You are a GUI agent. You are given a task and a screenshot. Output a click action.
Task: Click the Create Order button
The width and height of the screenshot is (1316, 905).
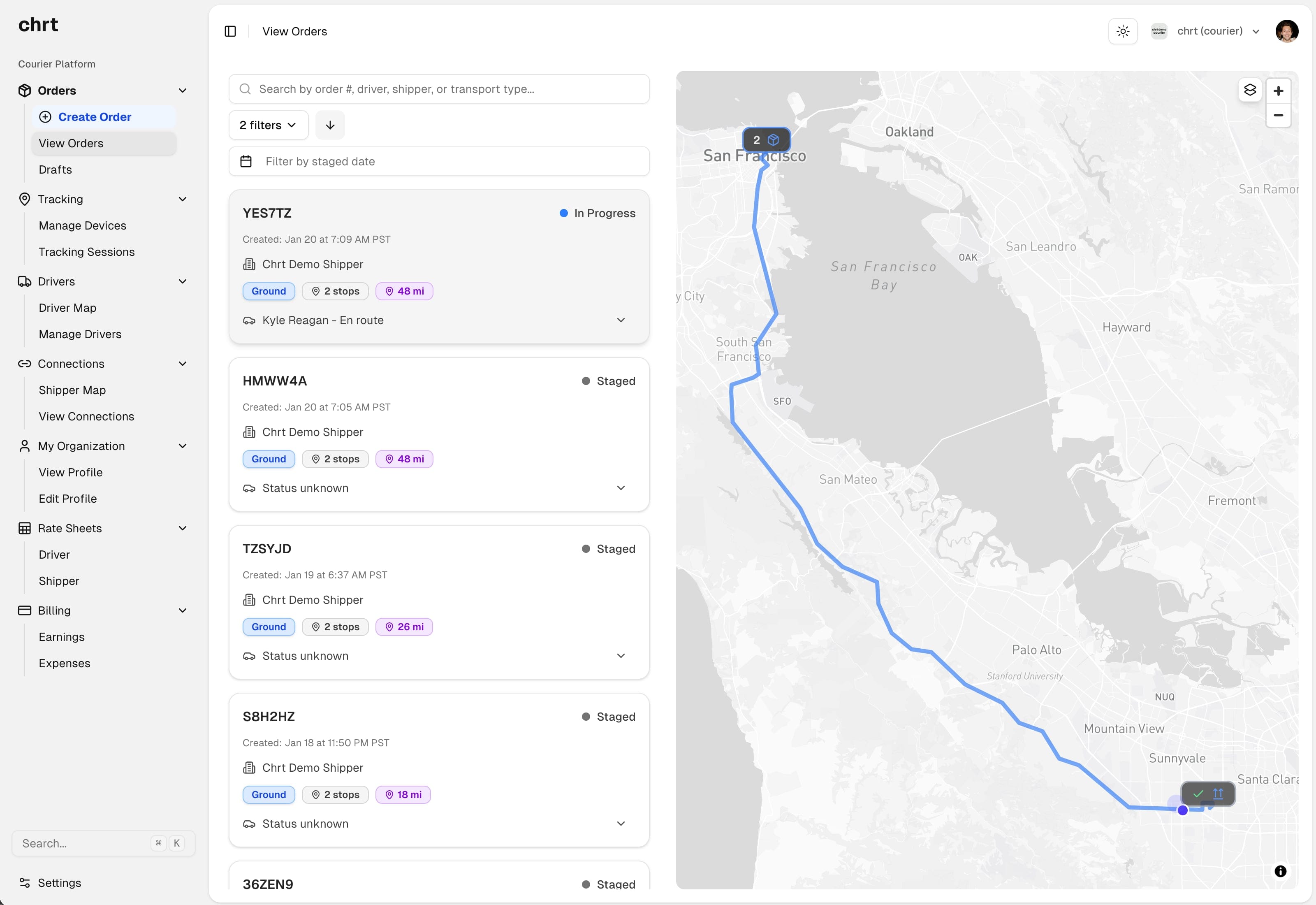95,117
